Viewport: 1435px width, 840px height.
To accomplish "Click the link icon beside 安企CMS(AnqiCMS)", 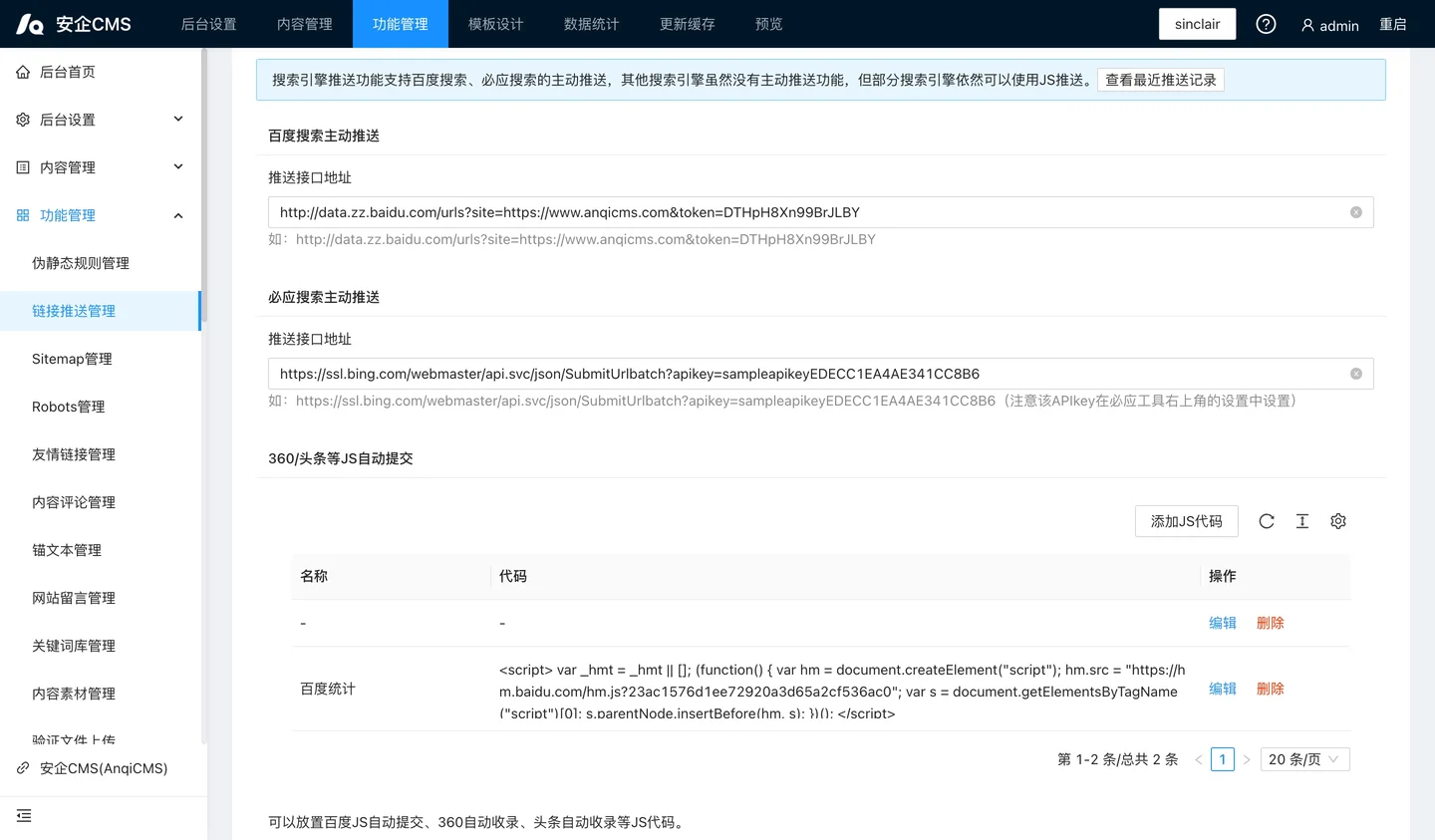I will [x=23, y=768].
